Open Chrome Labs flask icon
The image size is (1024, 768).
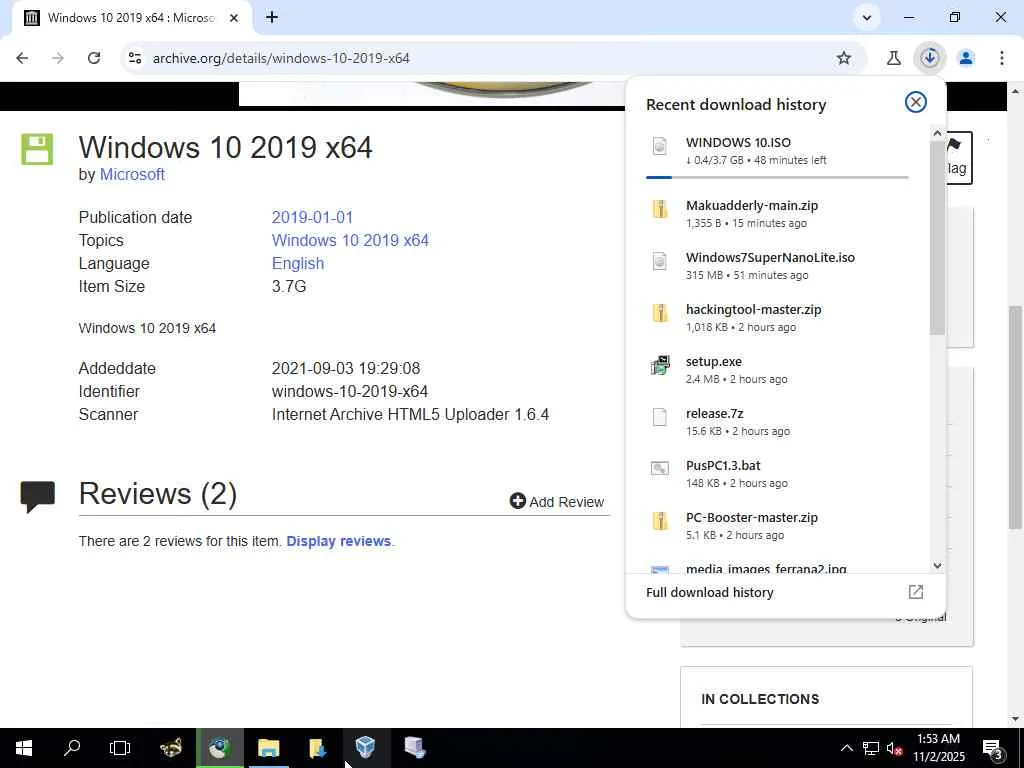pyautogui.click(x=893, y=58)
